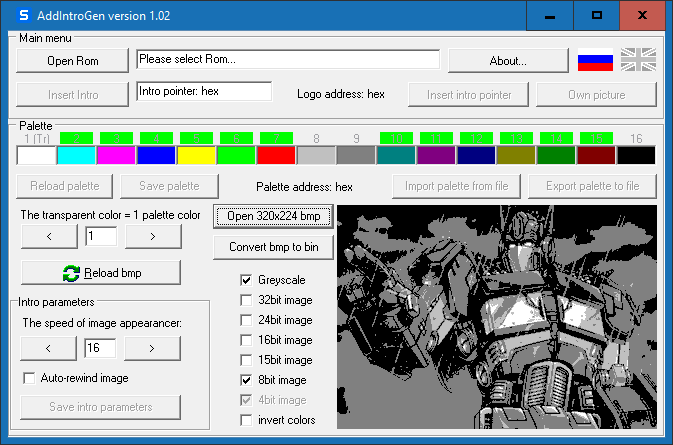Select light grey palette swatch 8

pyautogui.click(x=316, y=155)
